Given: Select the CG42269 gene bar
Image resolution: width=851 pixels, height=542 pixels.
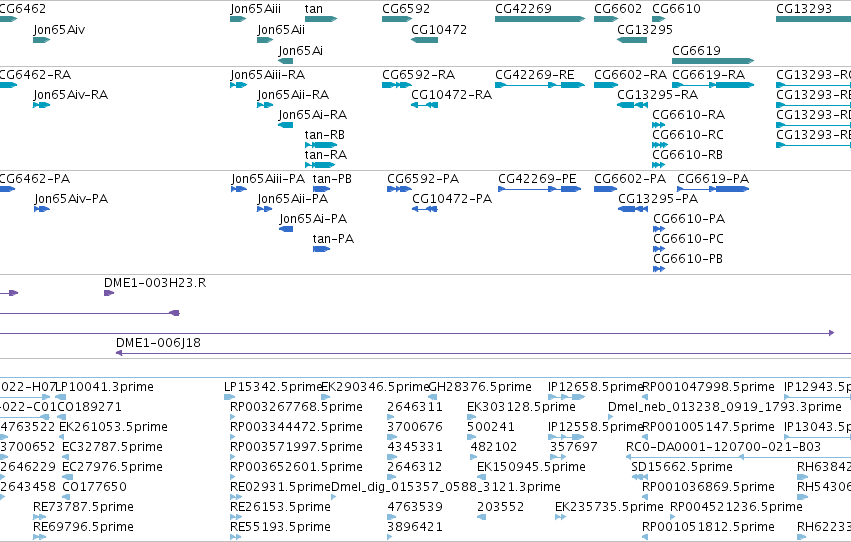Looking at the screenshot, I should (540, 19).
